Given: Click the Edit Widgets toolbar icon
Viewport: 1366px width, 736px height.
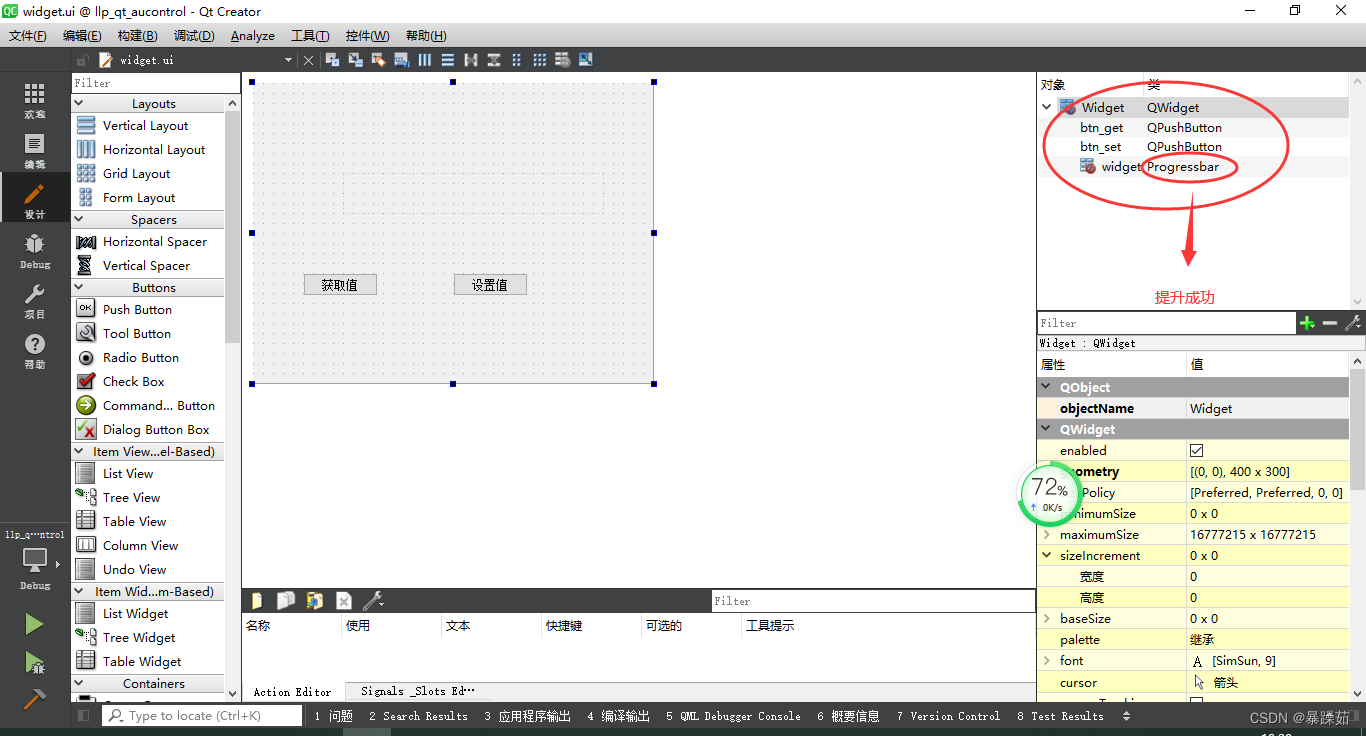Looking at the screenshot, I should pyautogui.click(x=332, y=60).
